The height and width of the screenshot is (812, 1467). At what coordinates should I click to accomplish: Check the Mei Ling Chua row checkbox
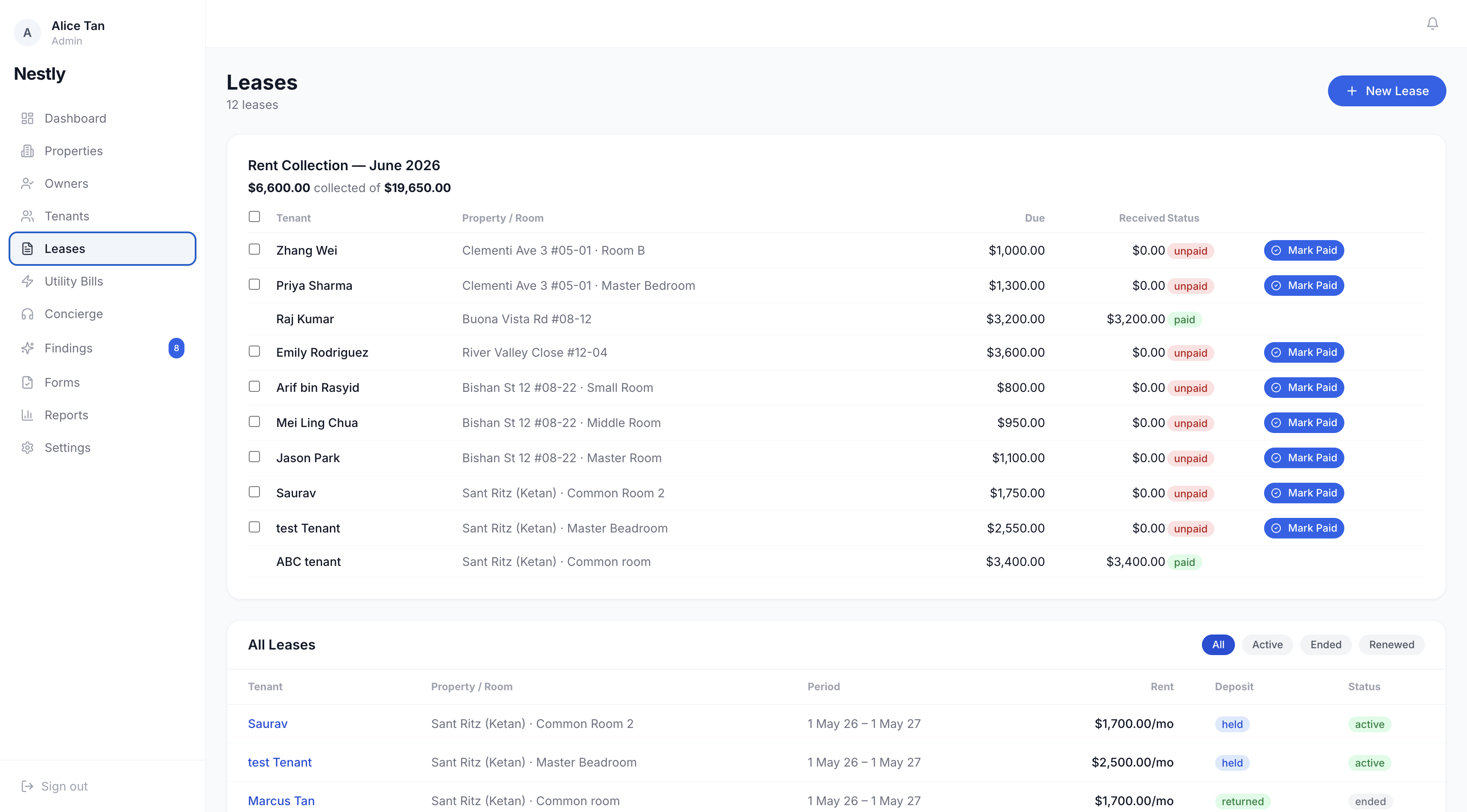tap(254, 421)
